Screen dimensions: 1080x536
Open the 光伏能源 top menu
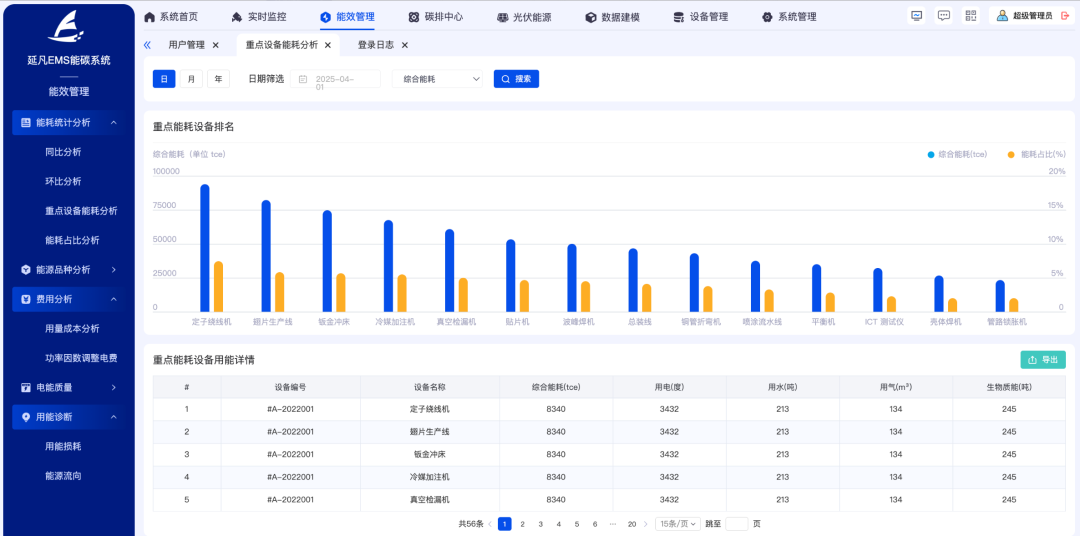524,17
